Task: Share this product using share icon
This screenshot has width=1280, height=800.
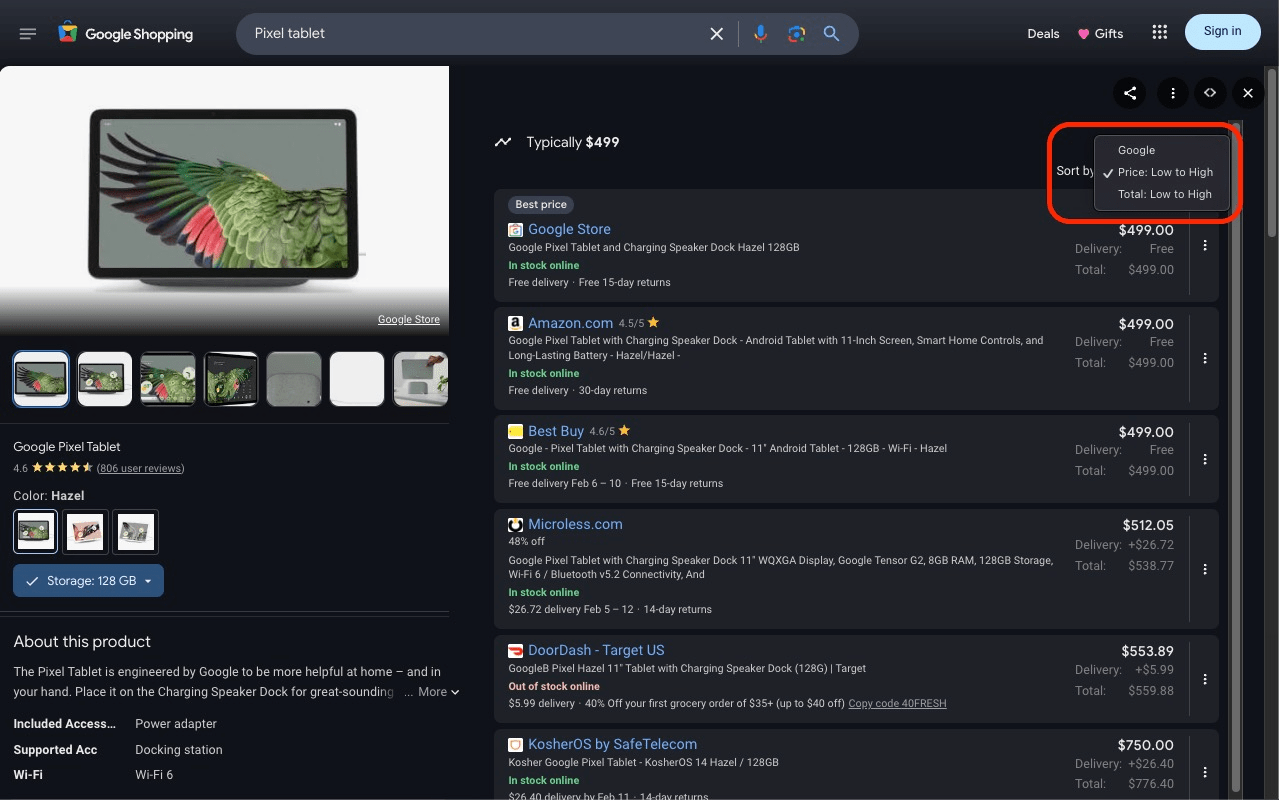Action: coord(1130,93)
